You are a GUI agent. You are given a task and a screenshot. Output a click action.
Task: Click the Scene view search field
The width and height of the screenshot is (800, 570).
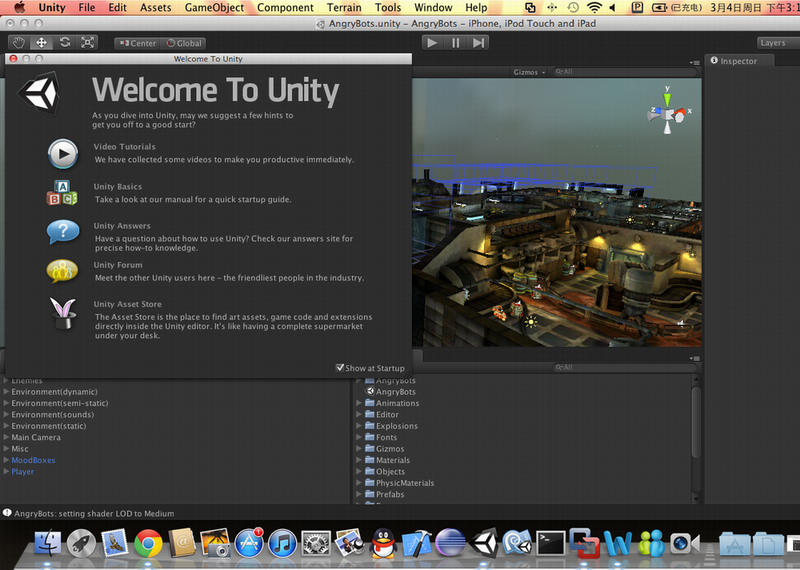tap(624, 72)
